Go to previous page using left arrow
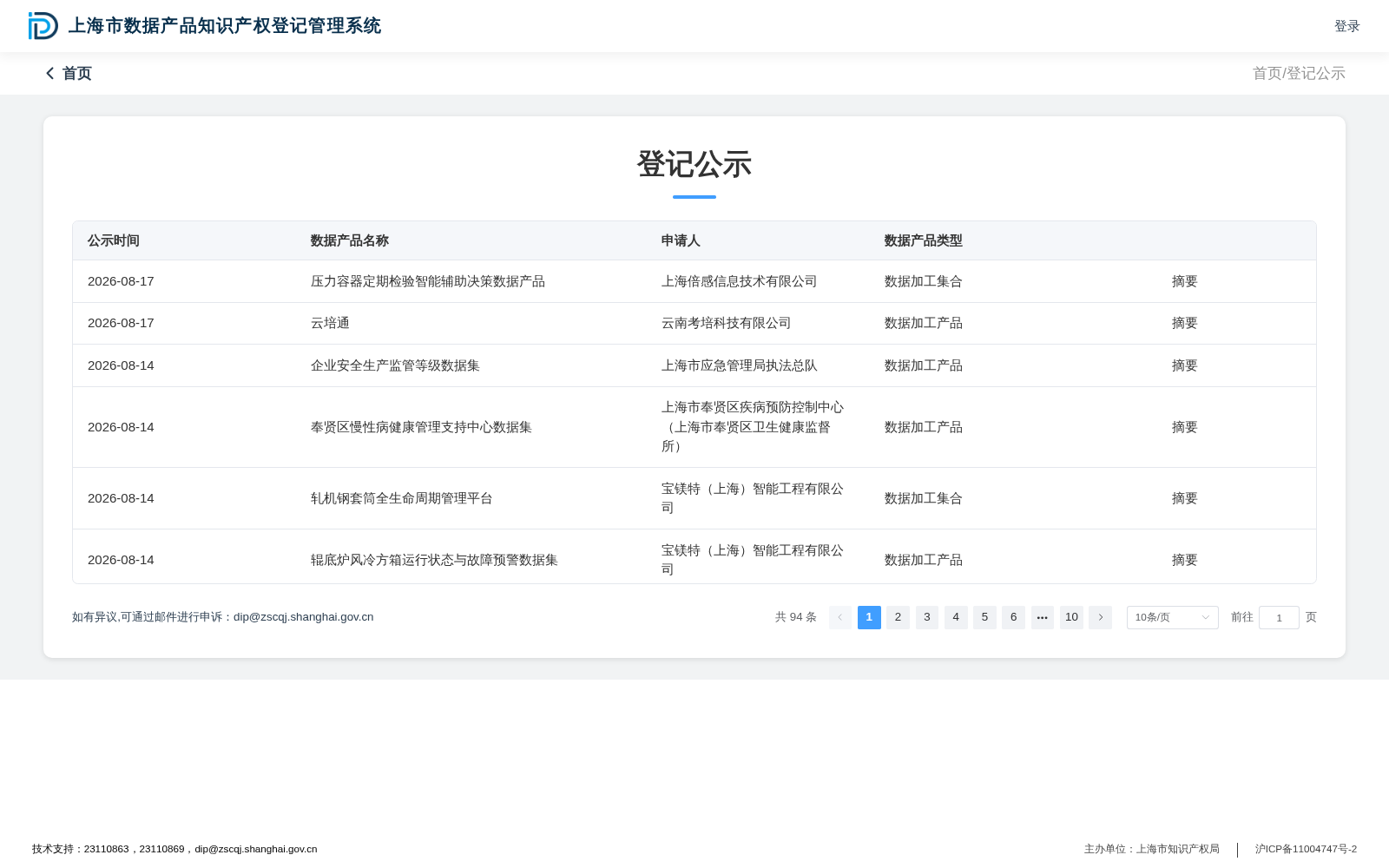This screenshot has width=1389, height=868. pyautogui.click(x=840, y=617)
